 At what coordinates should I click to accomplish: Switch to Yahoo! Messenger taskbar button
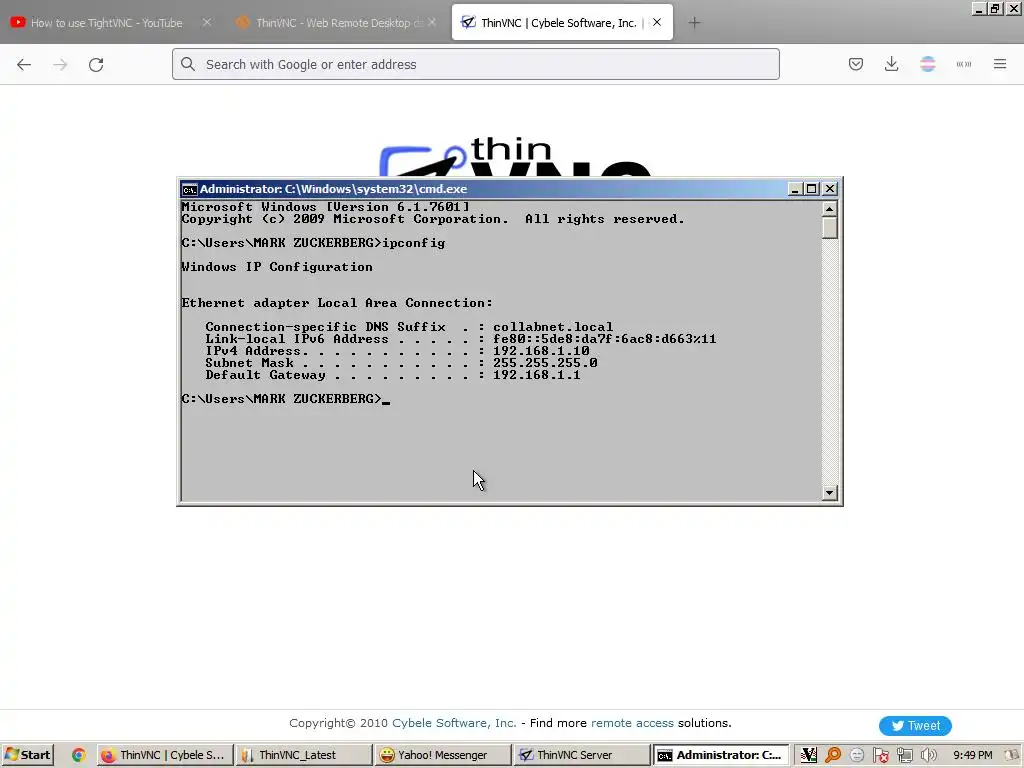(x=442, y=755)
